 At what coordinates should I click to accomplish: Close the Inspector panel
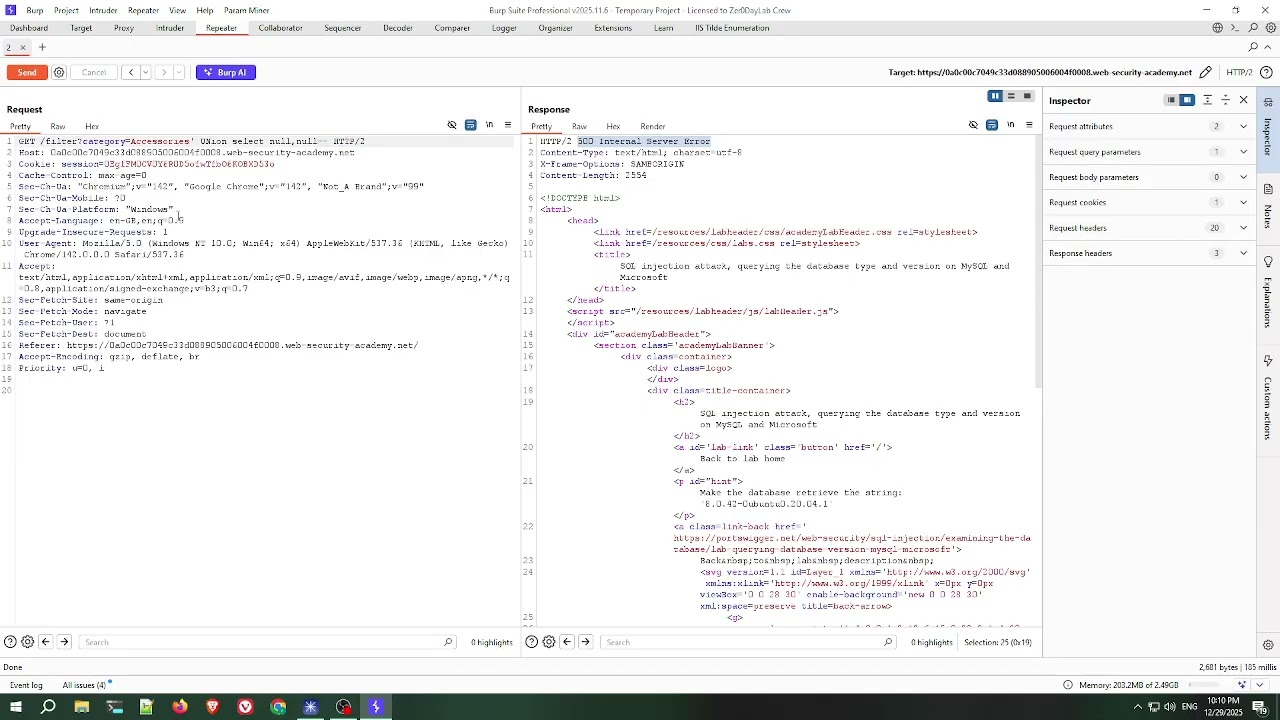click(1243, 100)
